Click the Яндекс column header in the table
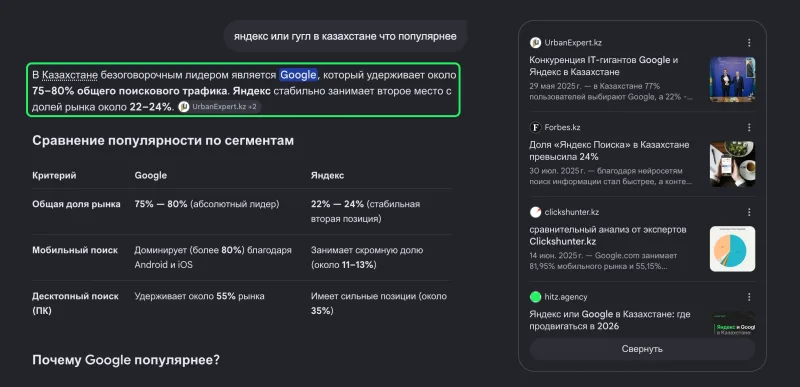This screenshot has width=800, height=387. click(x=327, y=175)
